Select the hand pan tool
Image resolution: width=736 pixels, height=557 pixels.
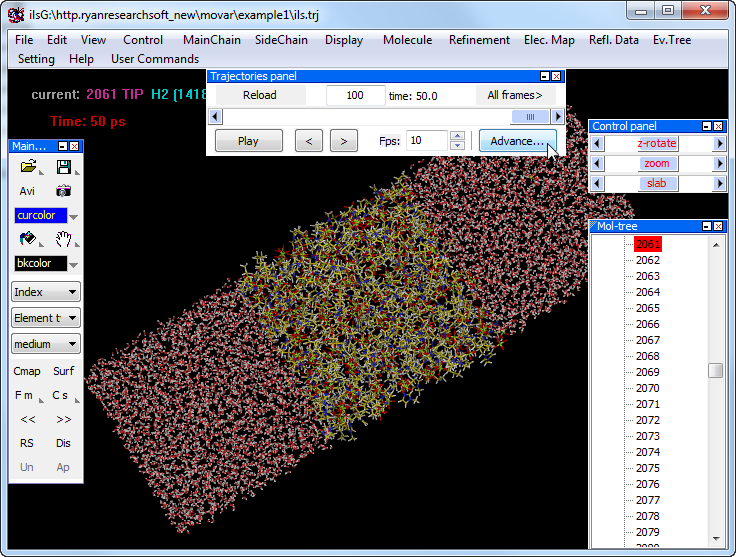63,239
